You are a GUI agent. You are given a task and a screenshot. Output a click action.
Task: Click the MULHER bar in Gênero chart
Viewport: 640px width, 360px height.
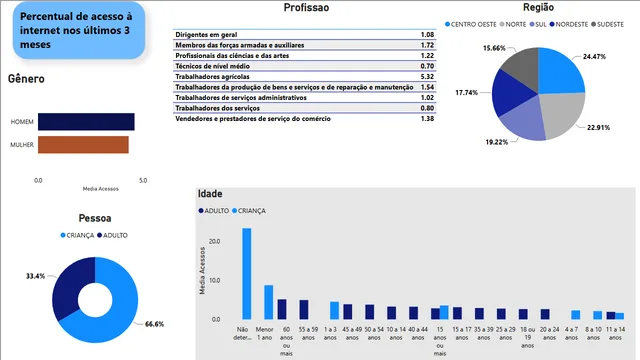click(83, 144)
